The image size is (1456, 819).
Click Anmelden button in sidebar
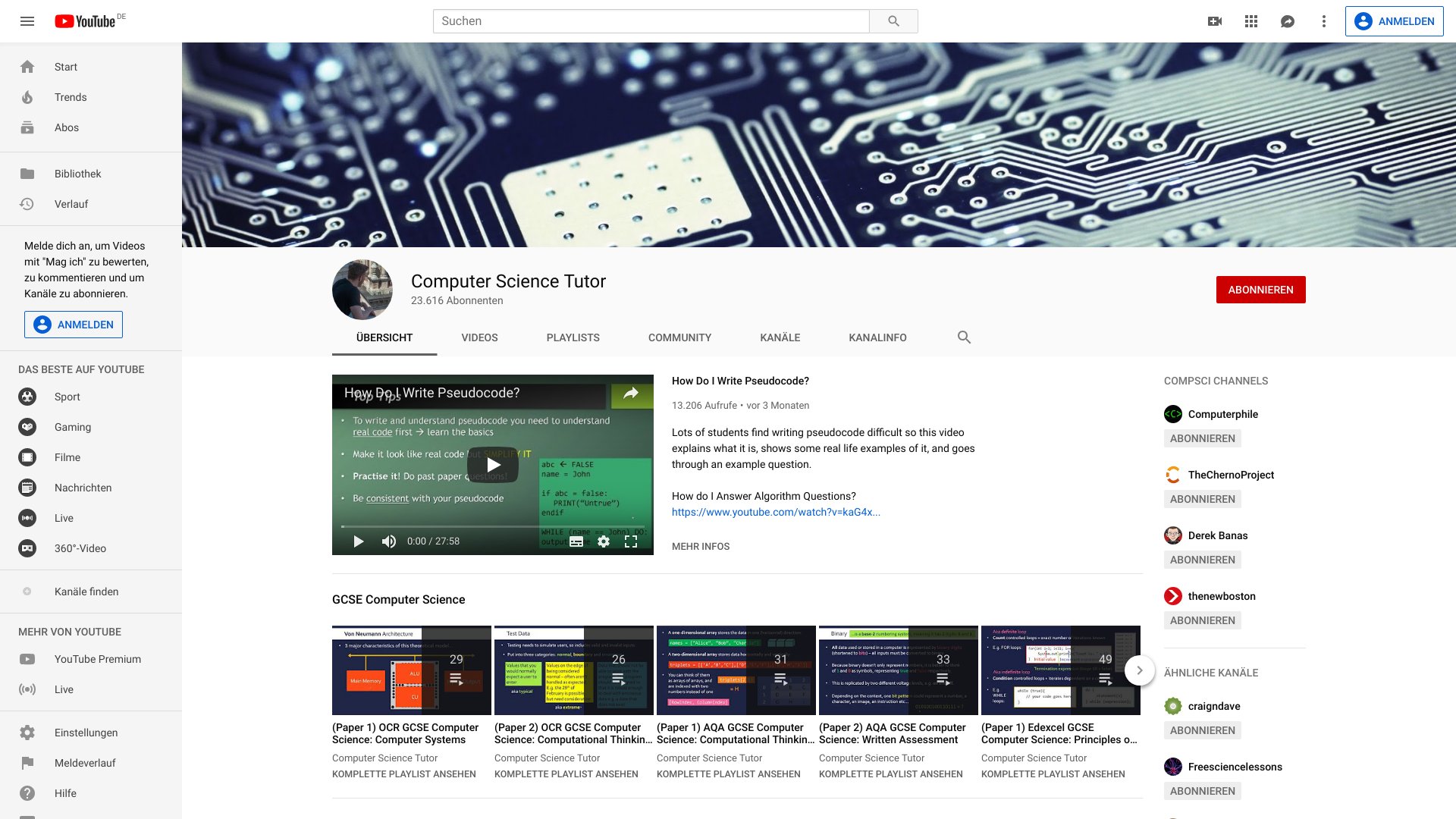(74, 325)
